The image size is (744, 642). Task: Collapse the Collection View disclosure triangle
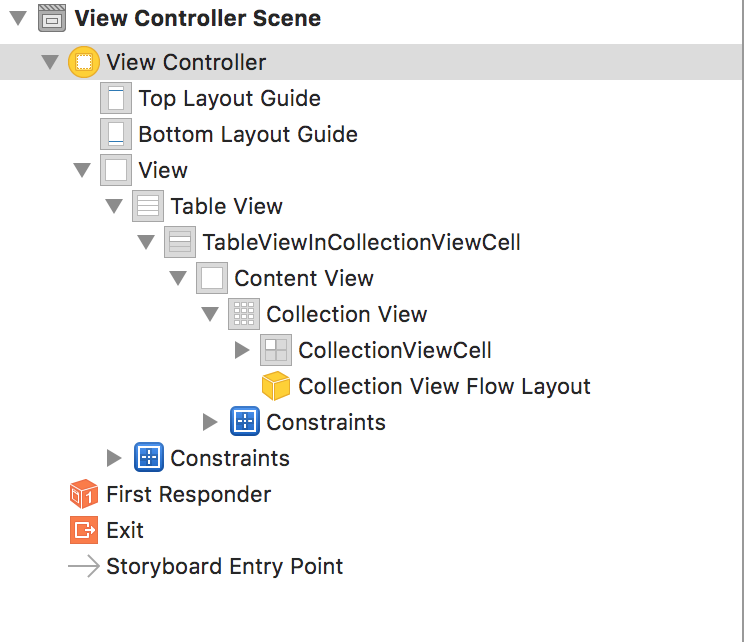210,314
